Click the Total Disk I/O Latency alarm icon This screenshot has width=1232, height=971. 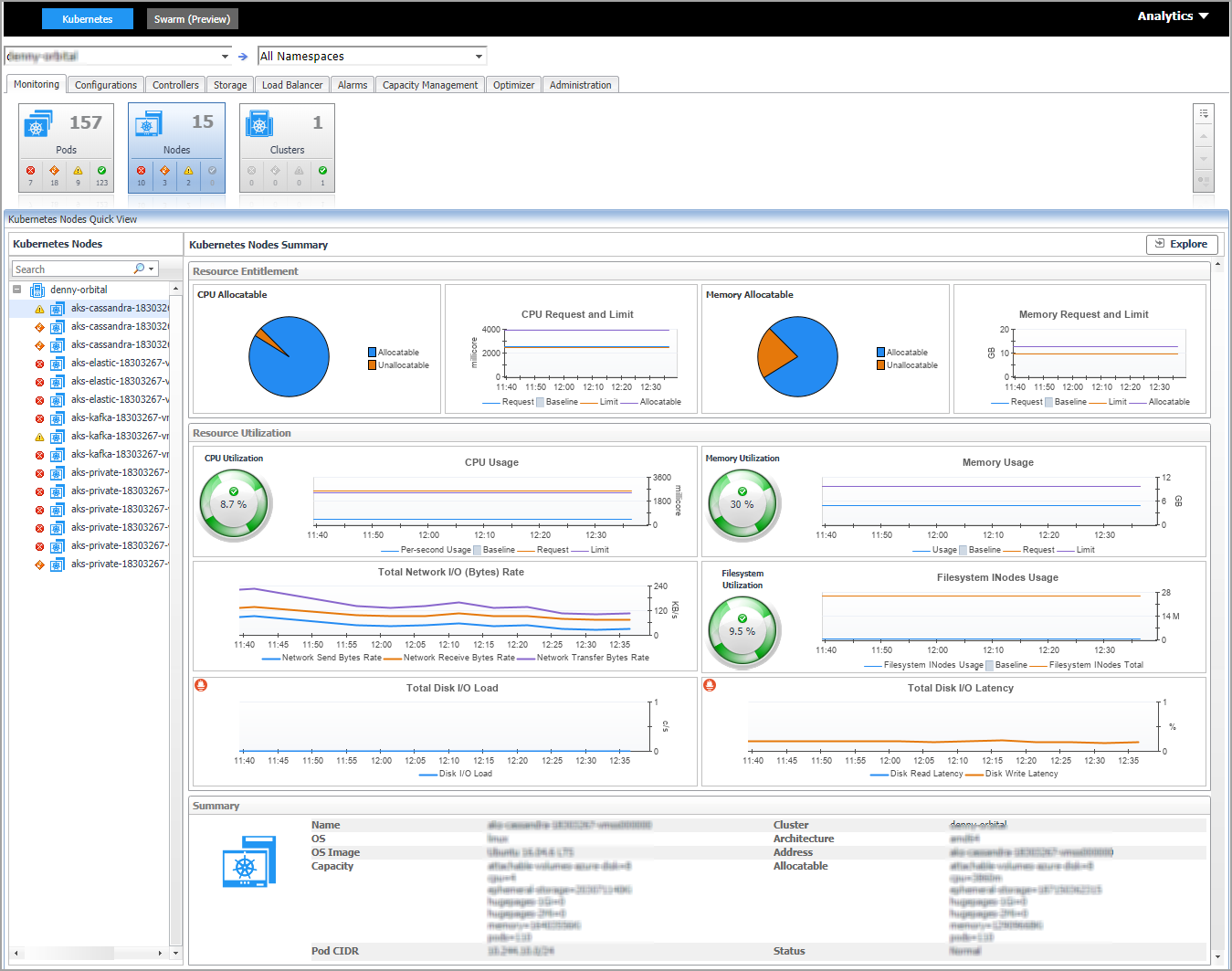pyautogui.click(x=710, y=685)
